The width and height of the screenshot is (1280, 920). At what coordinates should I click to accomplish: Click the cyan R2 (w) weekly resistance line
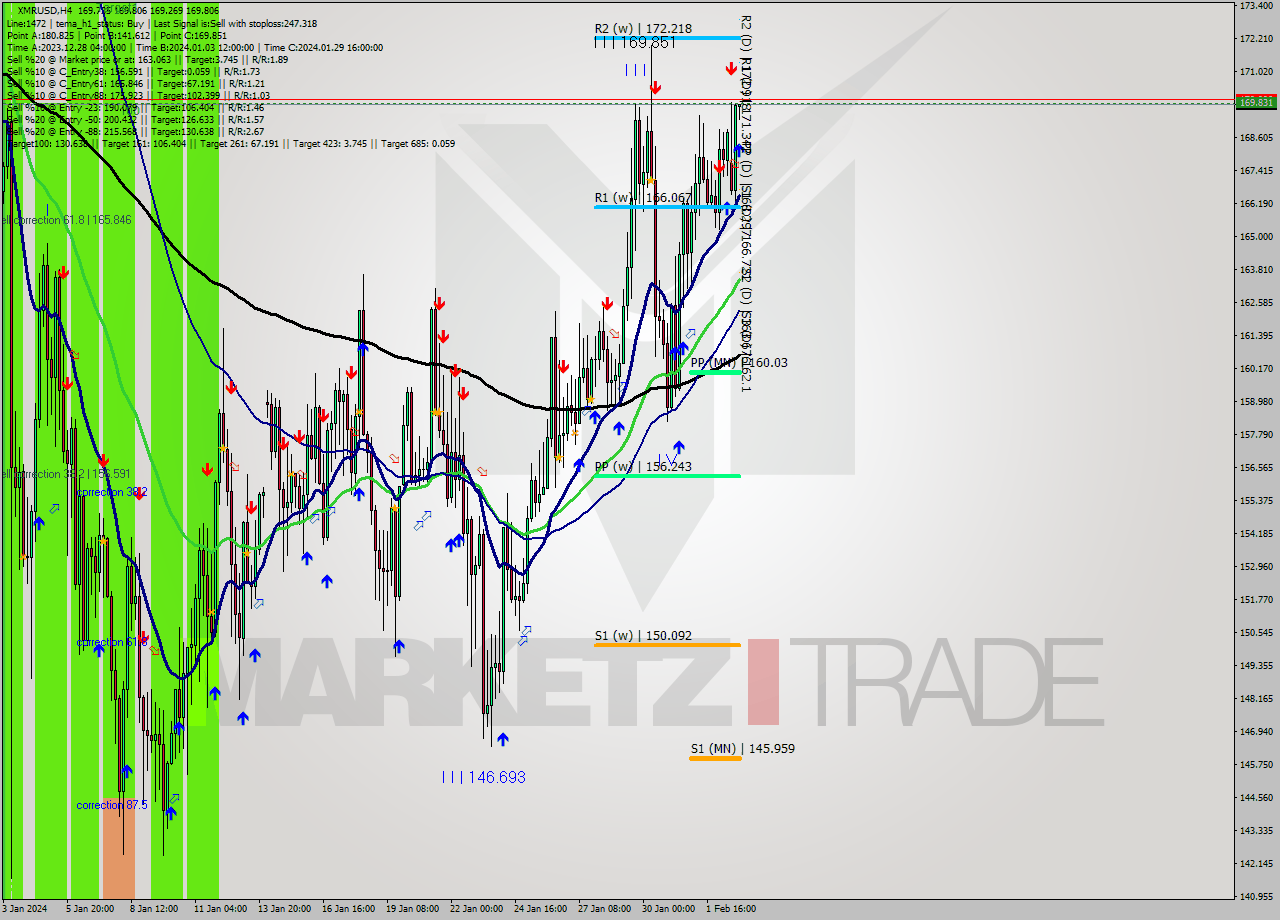667,38
